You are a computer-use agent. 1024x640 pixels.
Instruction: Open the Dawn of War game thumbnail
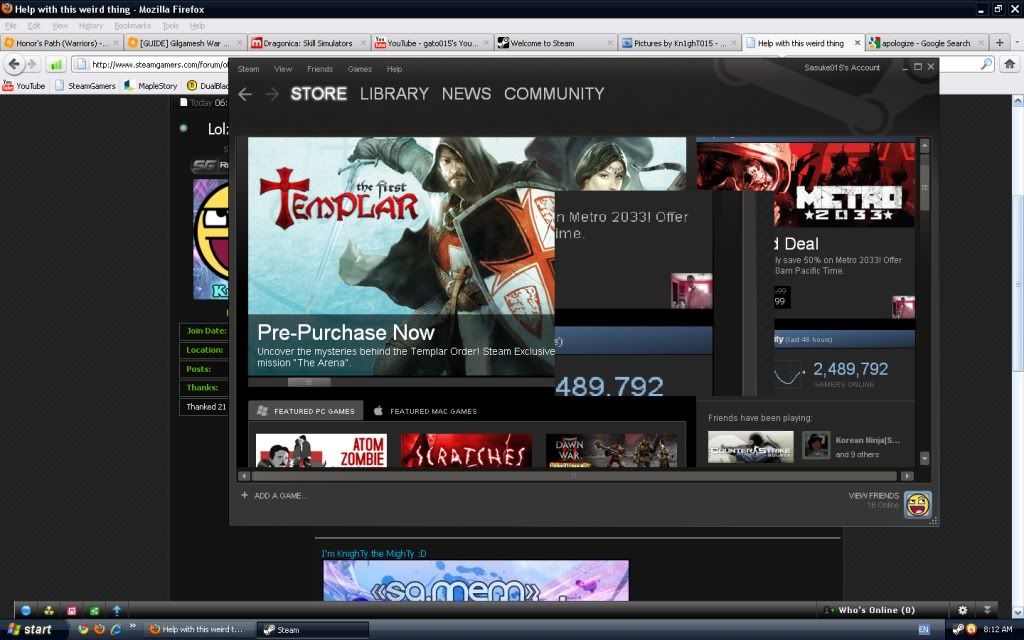[611, 451]
